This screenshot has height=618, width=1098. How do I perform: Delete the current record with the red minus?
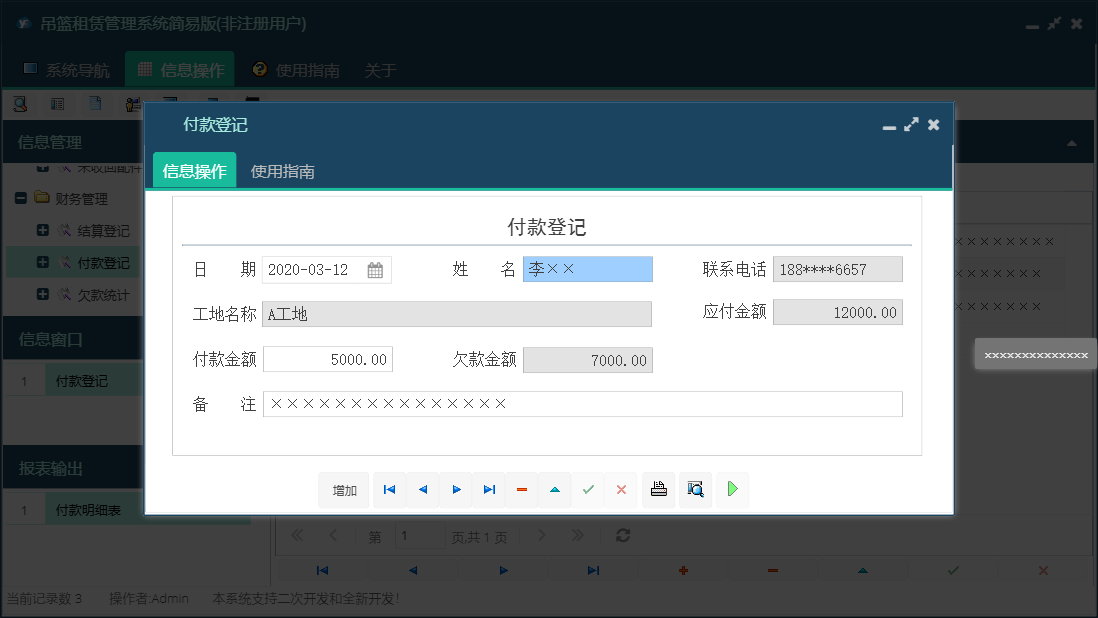(x=521, y=489)
